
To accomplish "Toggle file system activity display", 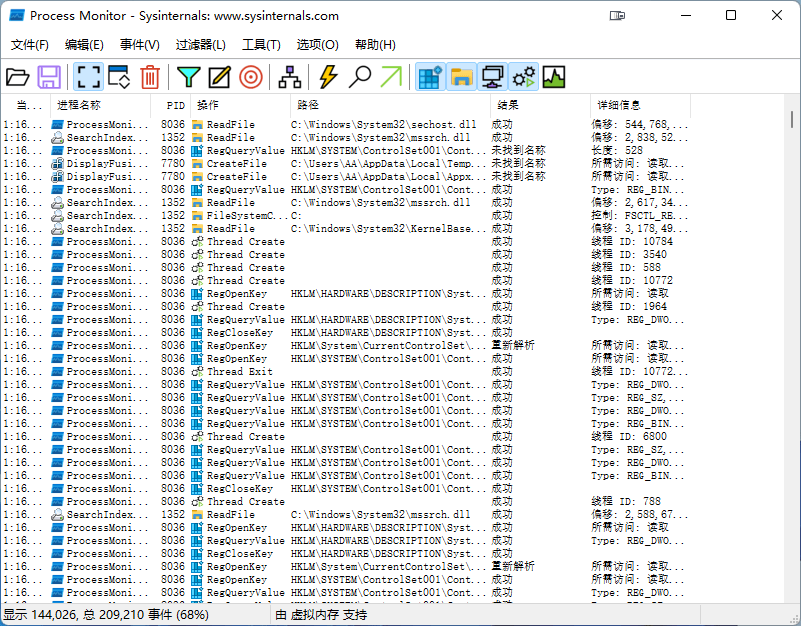I will pos(460,76).
